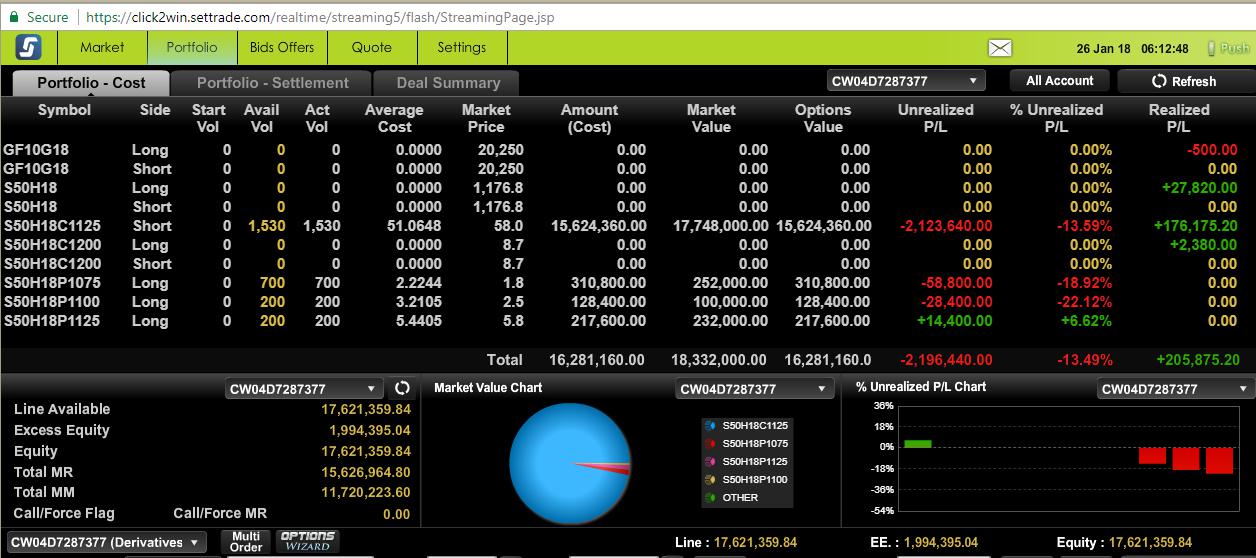The height and width of the screenshot is (558, 1256).
Task: Click the Total MR value 15,626,964.80
Action: 366,472
